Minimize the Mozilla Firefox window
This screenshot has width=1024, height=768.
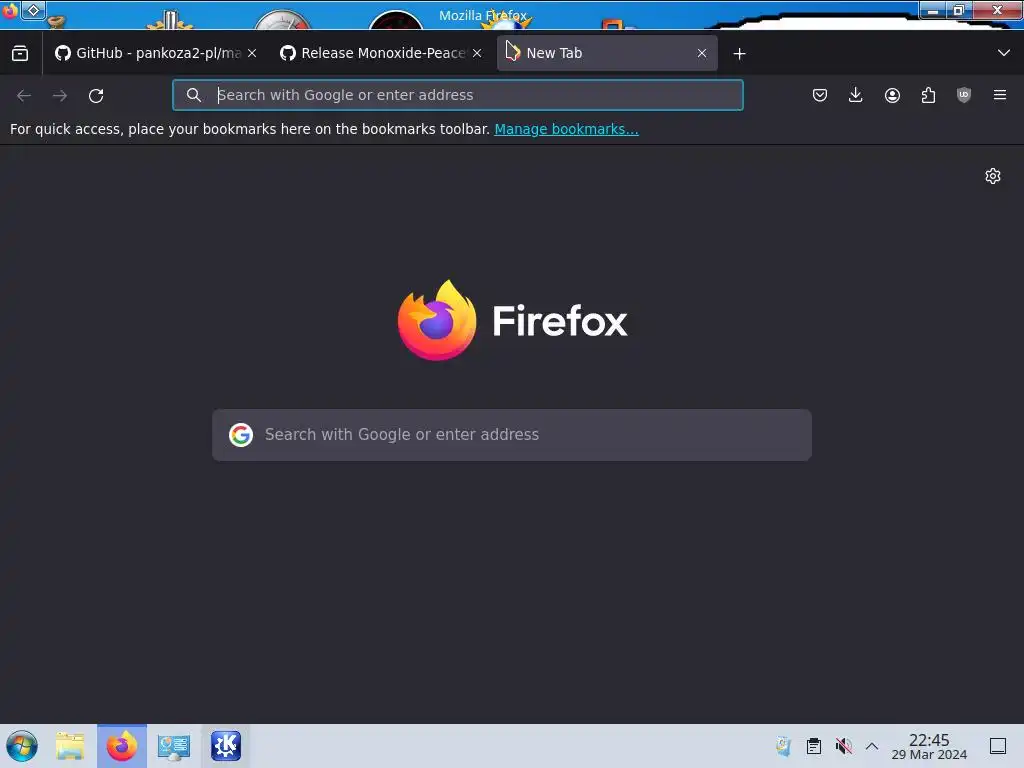pyautogui.click(x=933, y=10)
